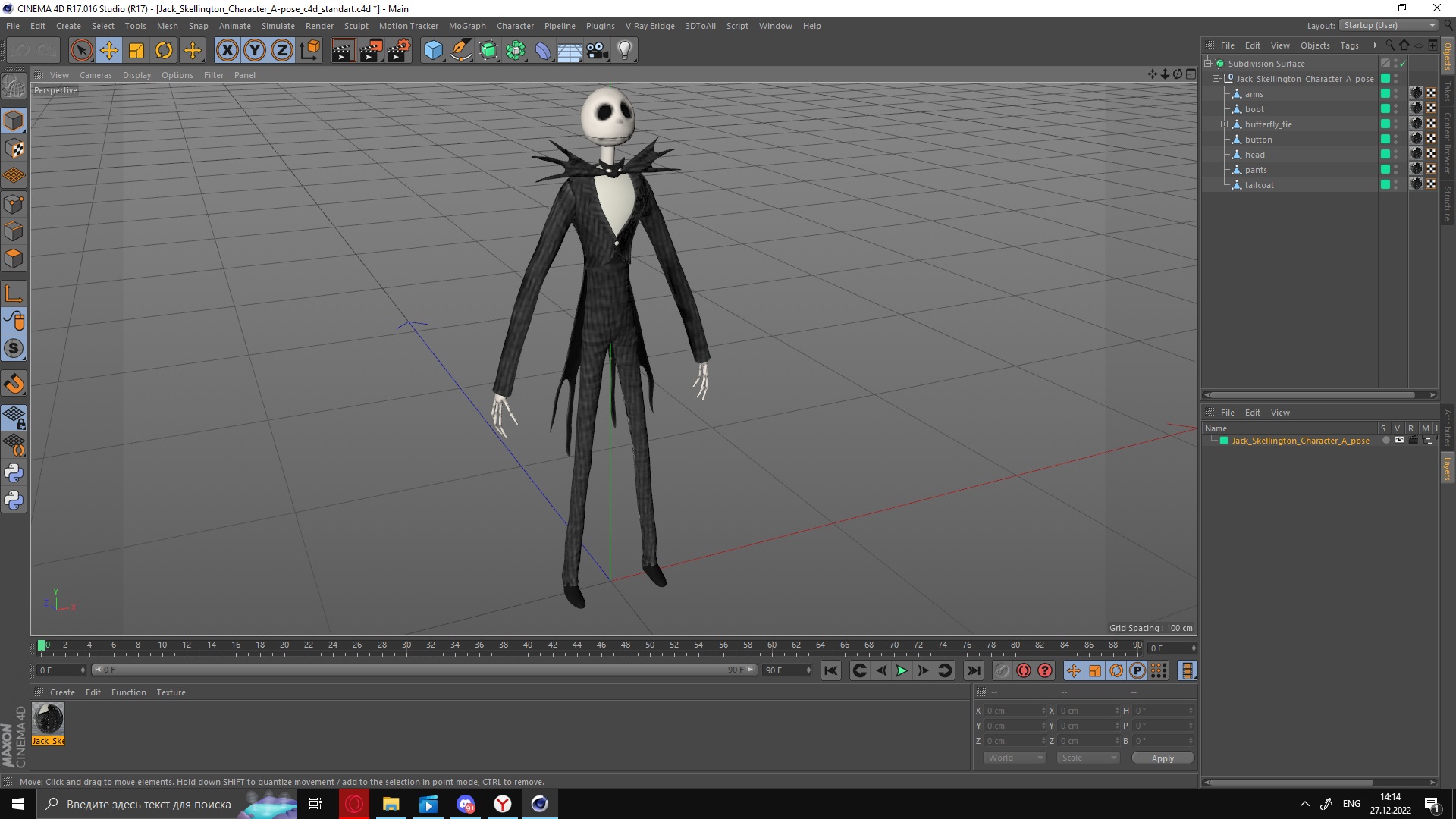1456x819 pixels.
Task: Select the boot object
Action: (1254, 109)
